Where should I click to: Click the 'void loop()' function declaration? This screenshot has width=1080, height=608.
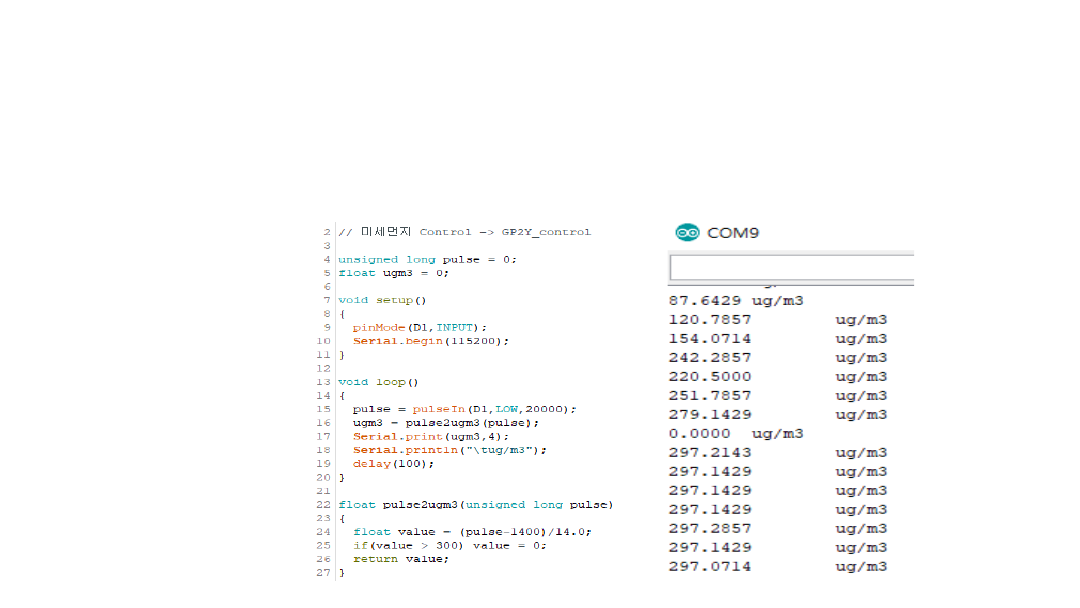(x=378, y=382)
